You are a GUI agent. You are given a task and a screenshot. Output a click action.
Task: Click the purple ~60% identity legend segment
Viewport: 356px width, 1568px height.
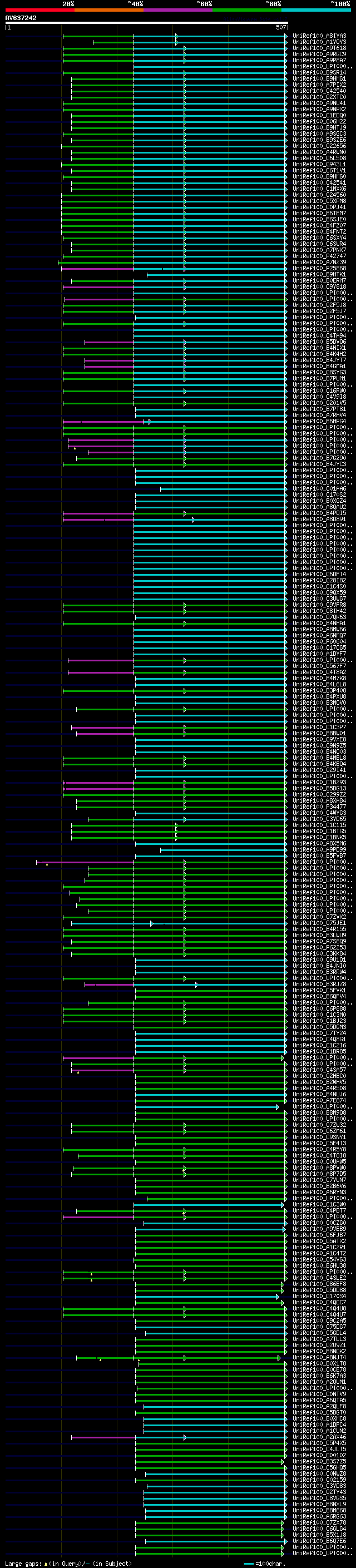pos(177,10)
